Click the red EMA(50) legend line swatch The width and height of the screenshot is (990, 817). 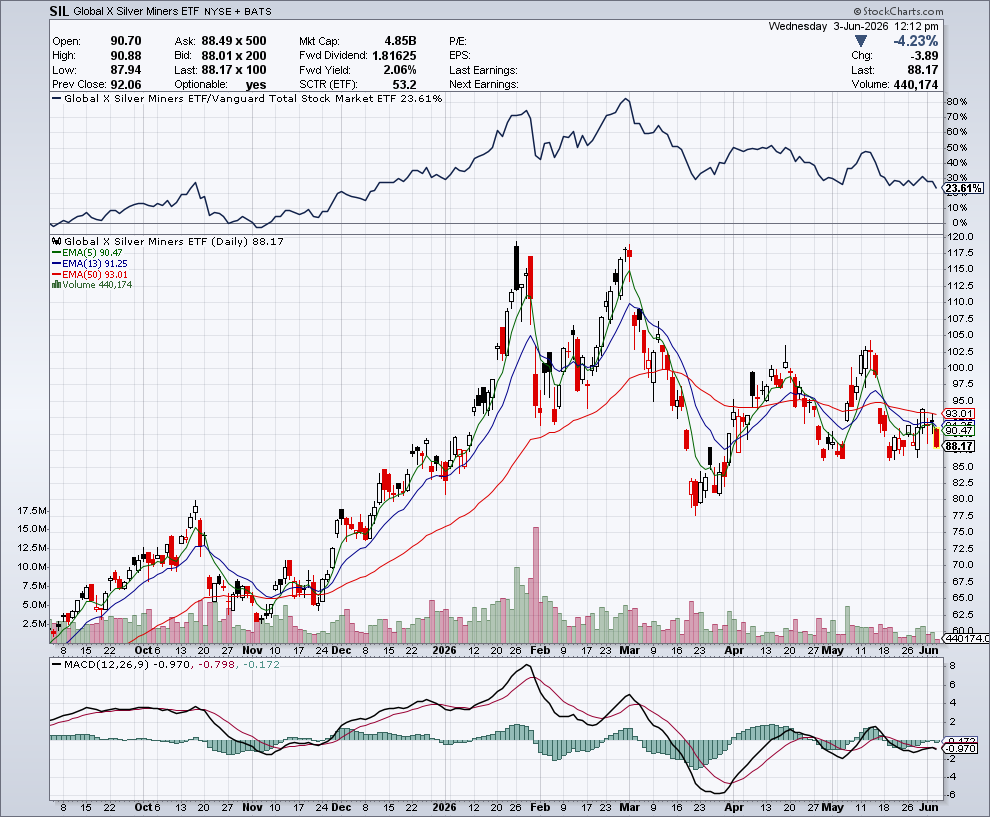pos(56,274)
